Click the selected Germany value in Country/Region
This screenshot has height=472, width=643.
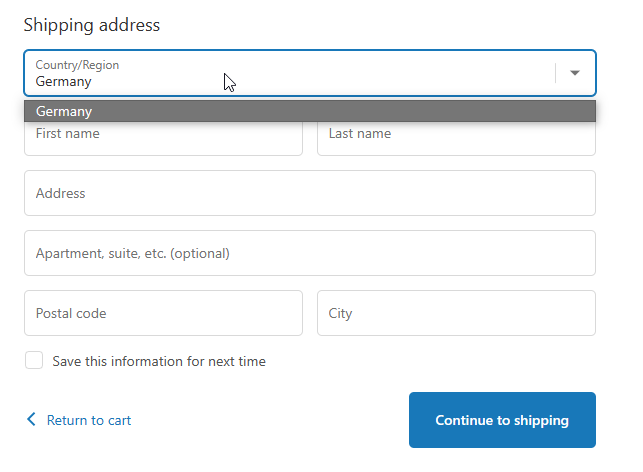pos(63,82)
